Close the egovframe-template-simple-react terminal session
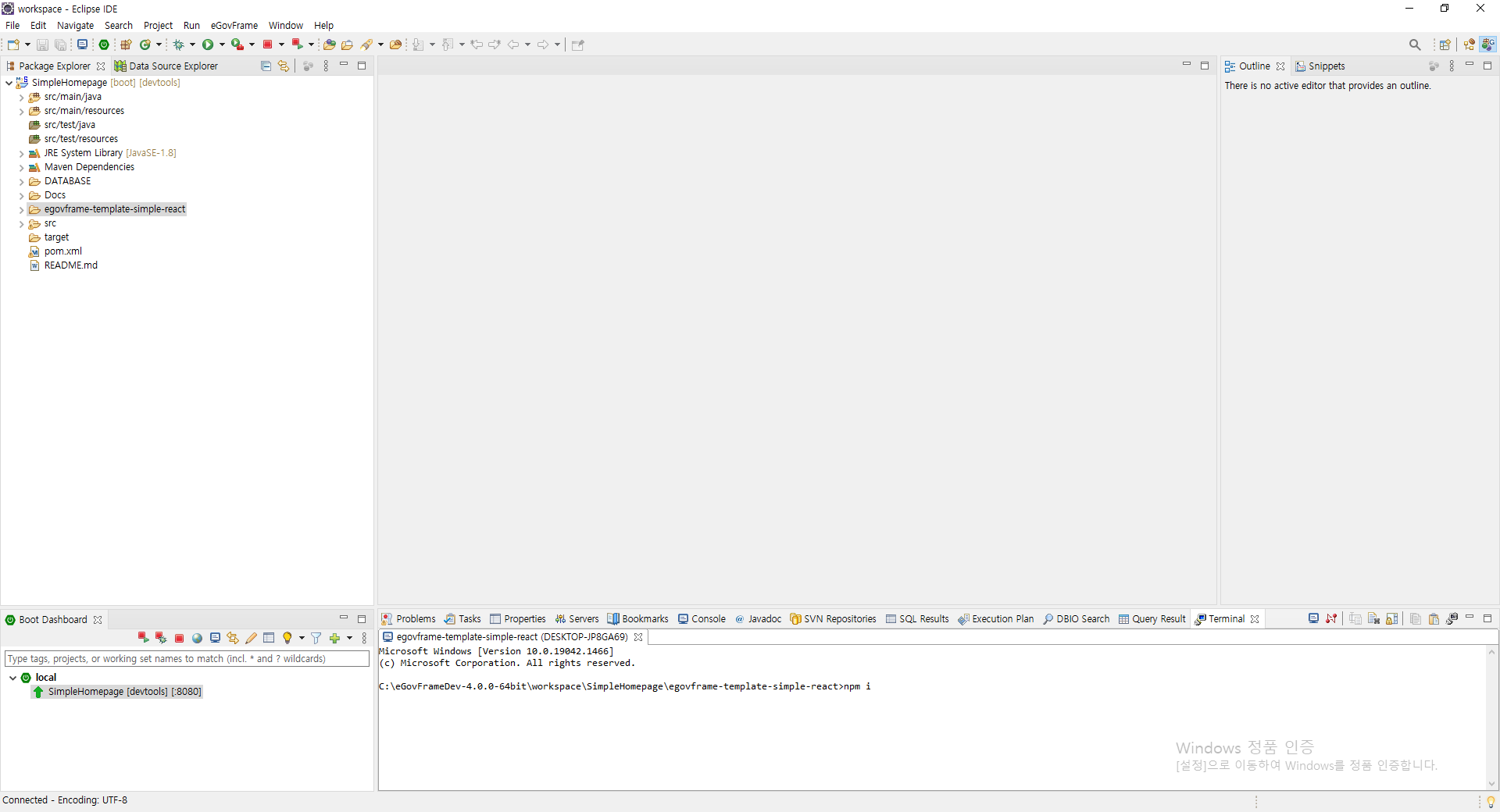This screenshot has width=1500, height=812. pyautogui.click(x=638, y=637)
